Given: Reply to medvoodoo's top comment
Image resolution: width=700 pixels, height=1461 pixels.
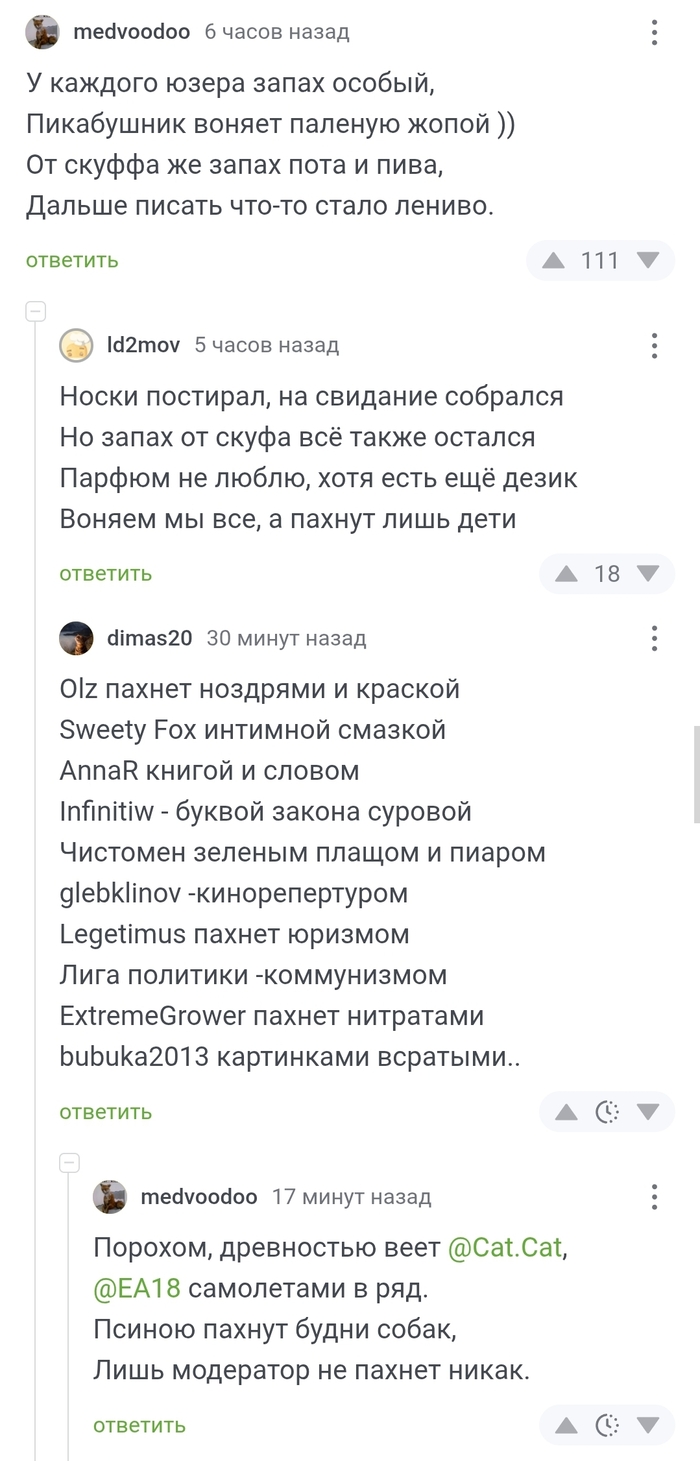Looking at the screenshot, I should 72,261.
